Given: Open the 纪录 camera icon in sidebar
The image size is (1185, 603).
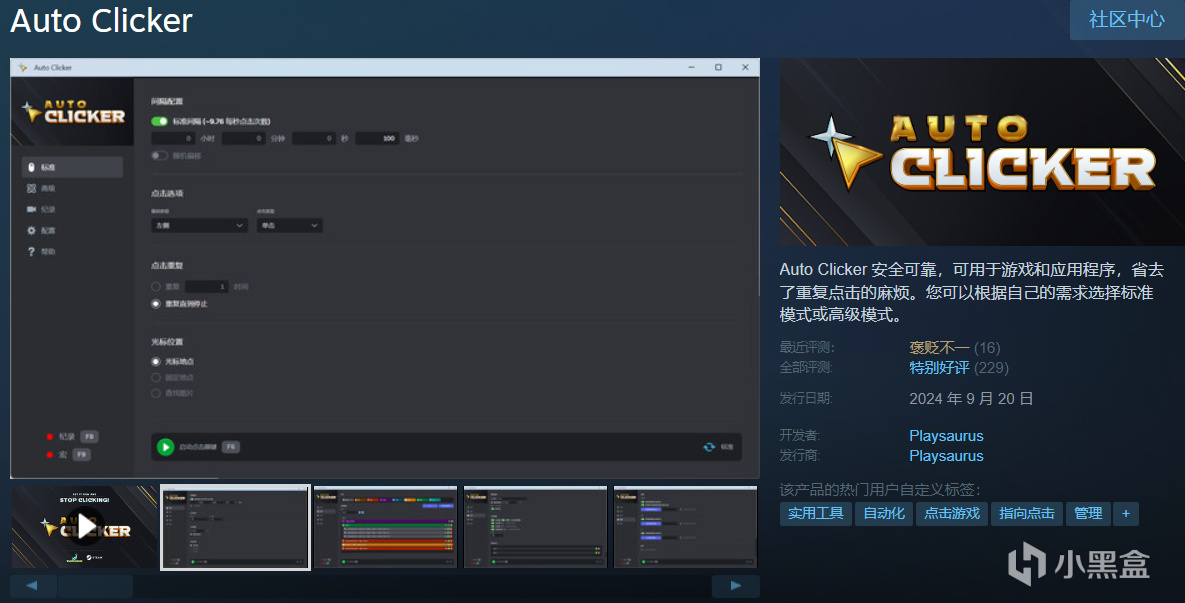Looking at the screenshot, I should click(31, 209).
